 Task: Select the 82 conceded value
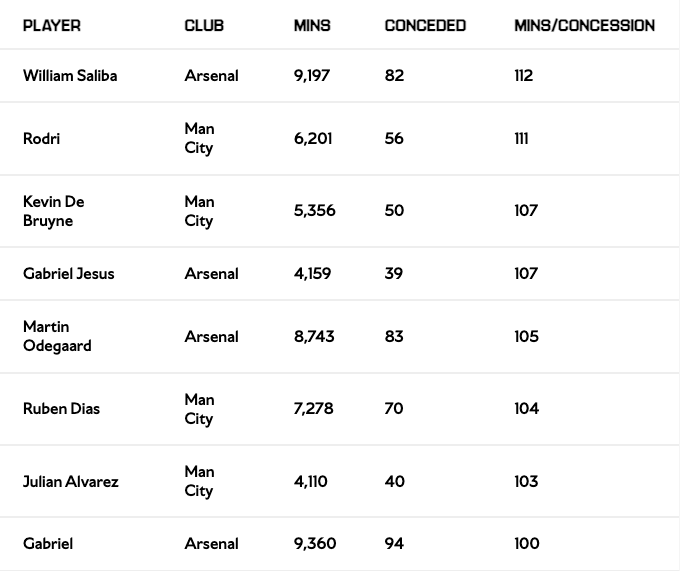(x=394, y=76)
